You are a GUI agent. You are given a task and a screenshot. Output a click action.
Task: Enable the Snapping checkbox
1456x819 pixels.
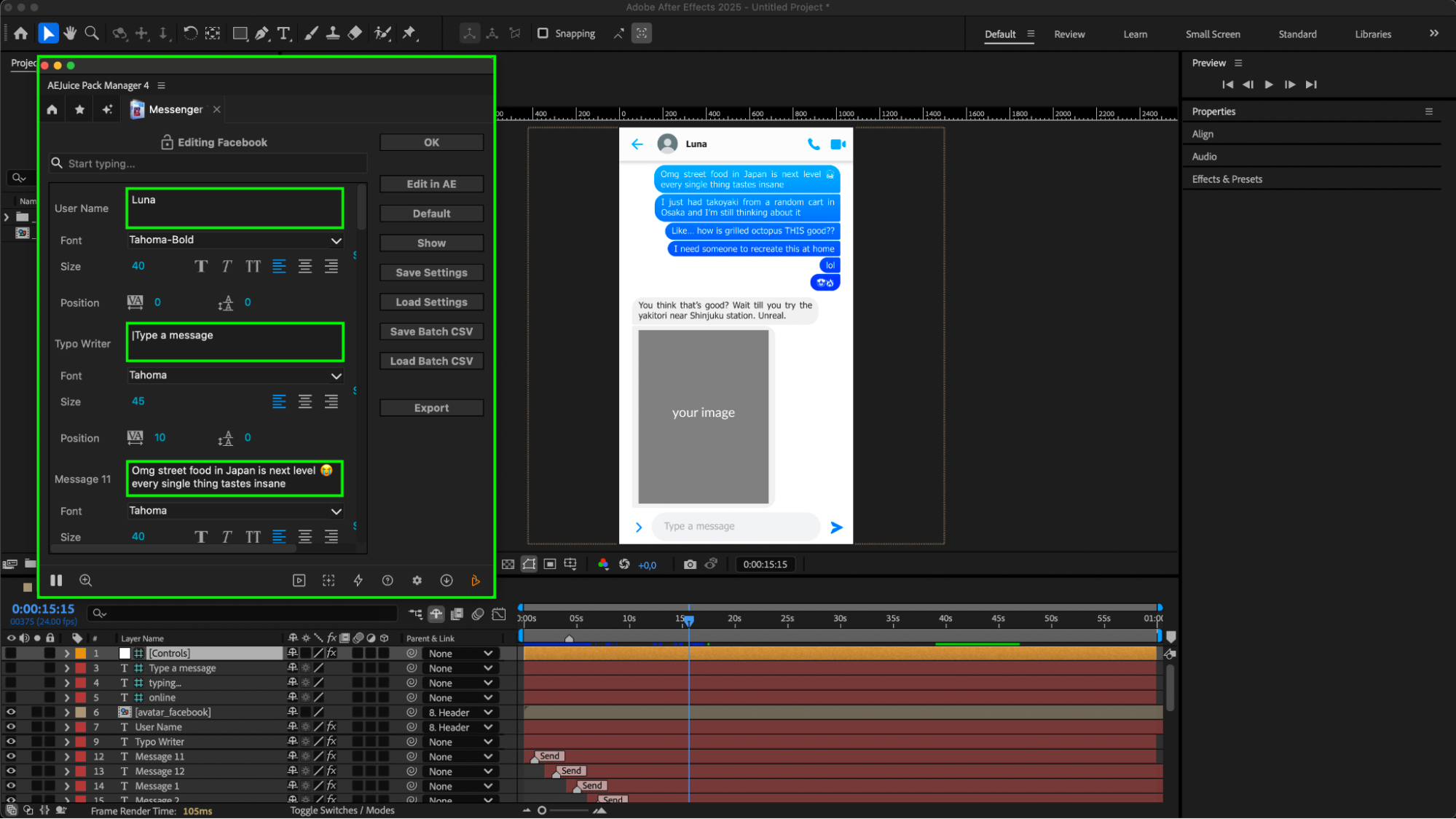543,34
